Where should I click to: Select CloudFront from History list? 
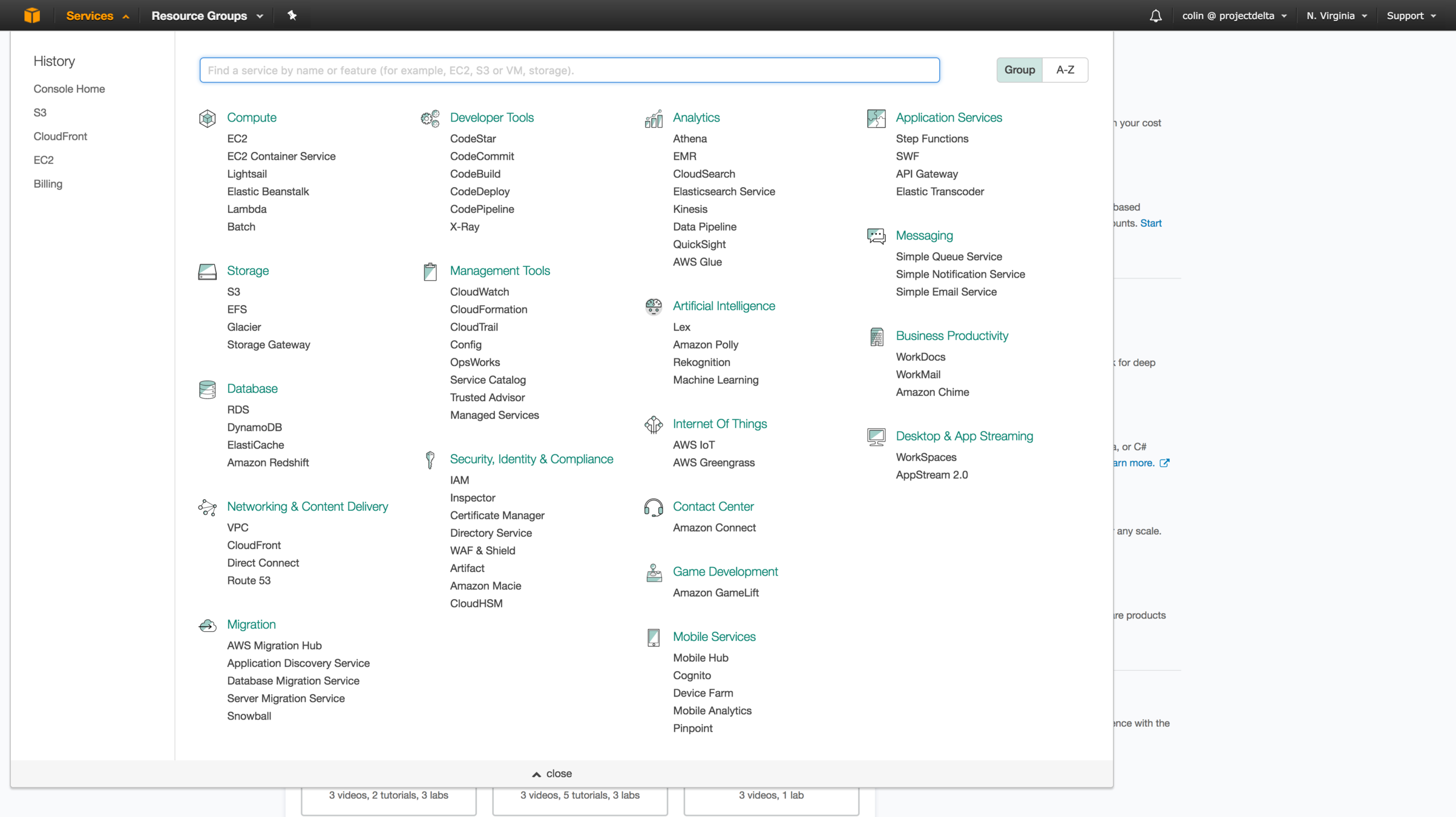click(x=60, y=136)
